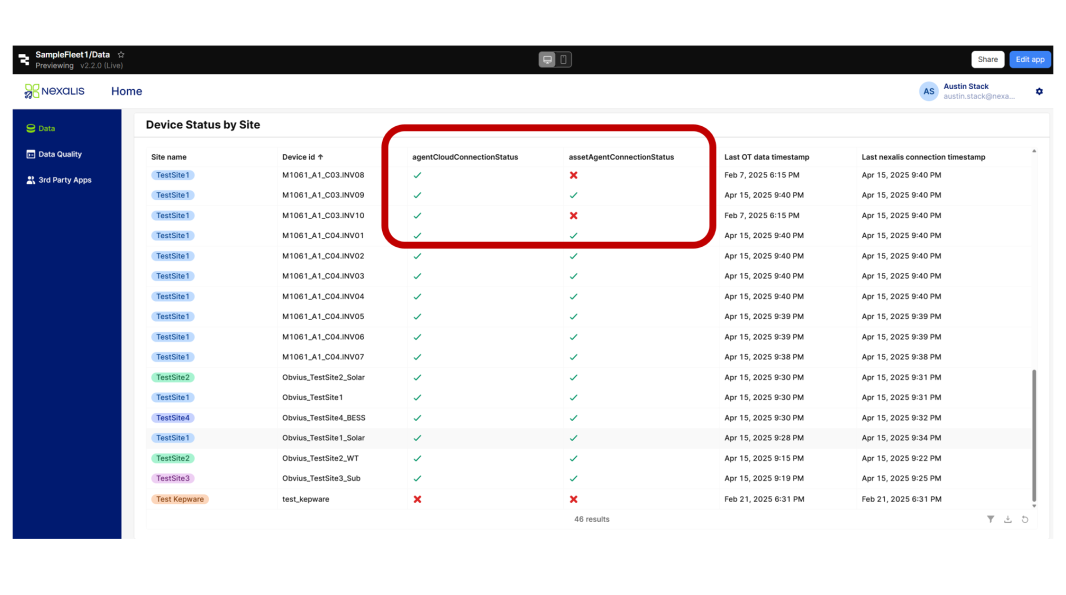Click the star favorite icon next to SampleFleet1/Data
Viewport: 1066px width, 595px height.
(x=121, y=54)
